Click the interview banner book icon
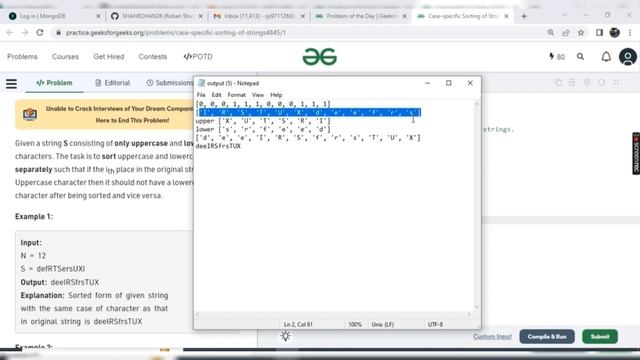Viewport: 640px width, 360px height. coord(30,114)
